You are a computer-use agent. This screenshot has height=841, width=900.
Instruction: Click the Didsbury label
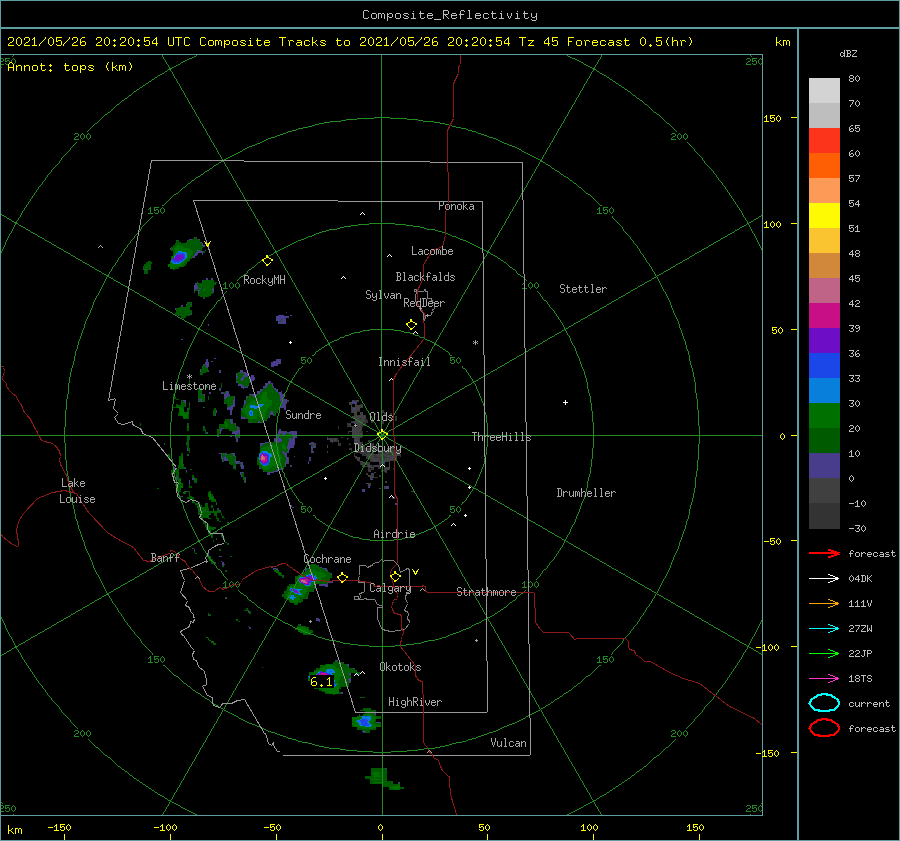pyautogui.click(x=378, y=448)
